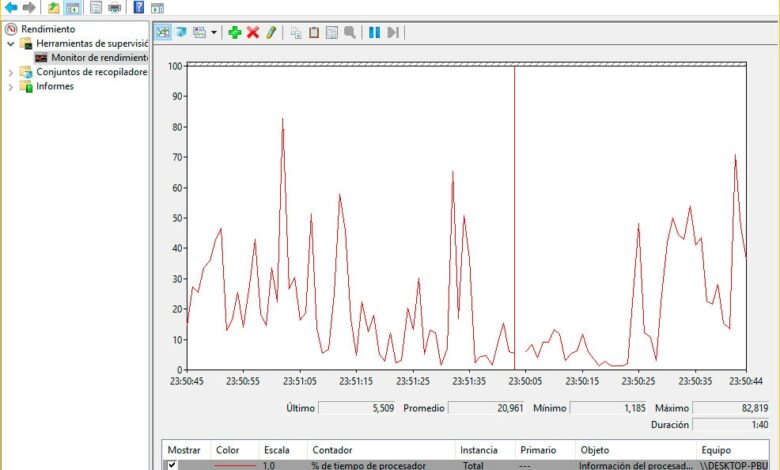Freeze display with the blue pause icon
Viewport: 780px width, 470px height.
375,32
